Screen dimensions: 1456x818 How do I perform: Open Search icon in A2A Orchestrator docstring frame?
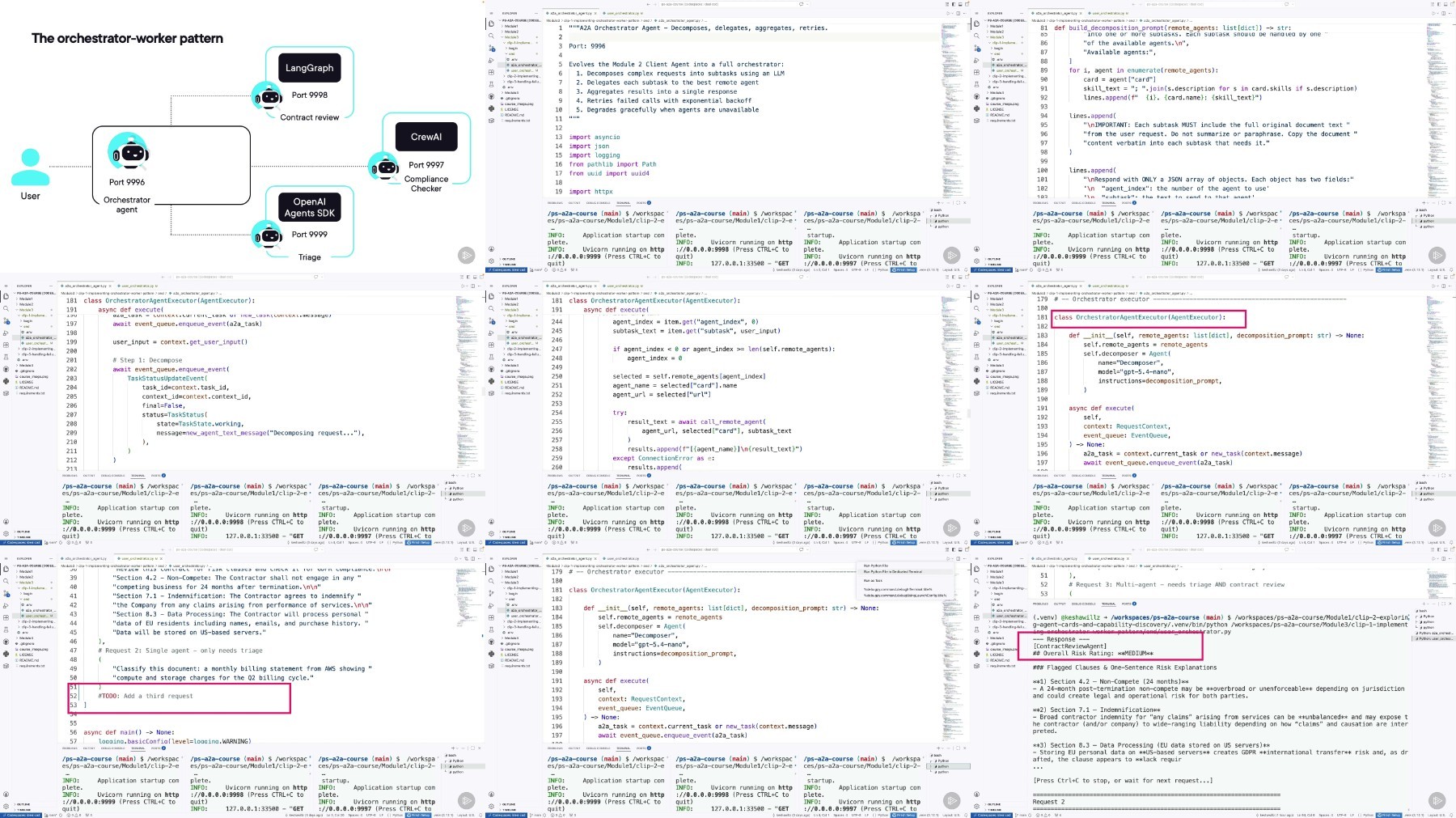tap(492, 36)
